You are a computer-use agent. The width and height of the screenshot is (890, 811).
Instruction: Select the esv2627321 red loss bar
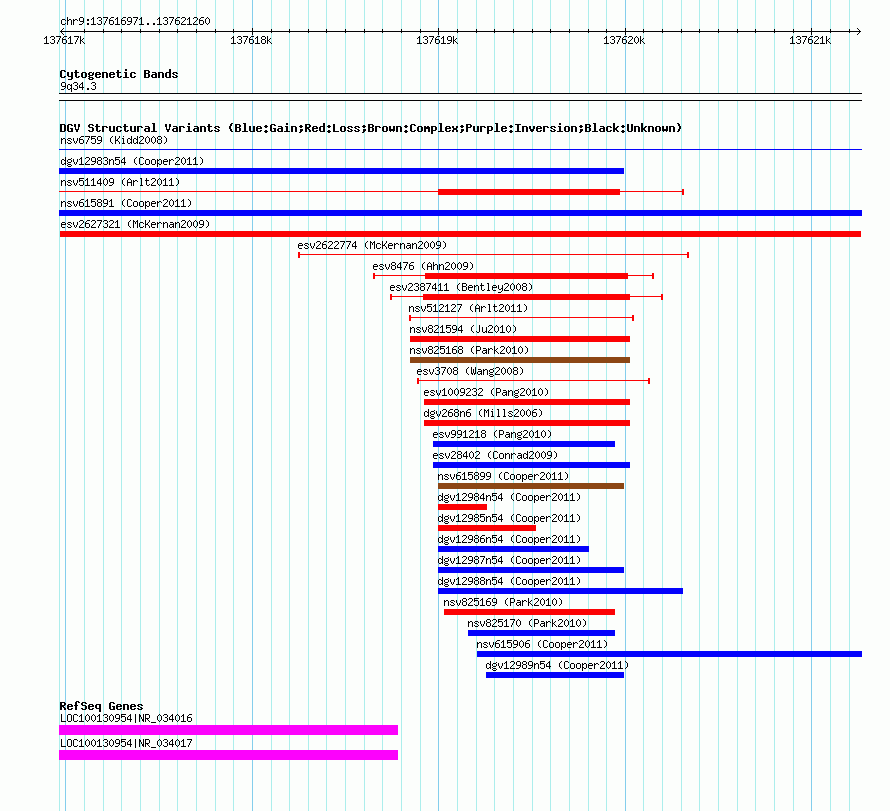point(460,234)
